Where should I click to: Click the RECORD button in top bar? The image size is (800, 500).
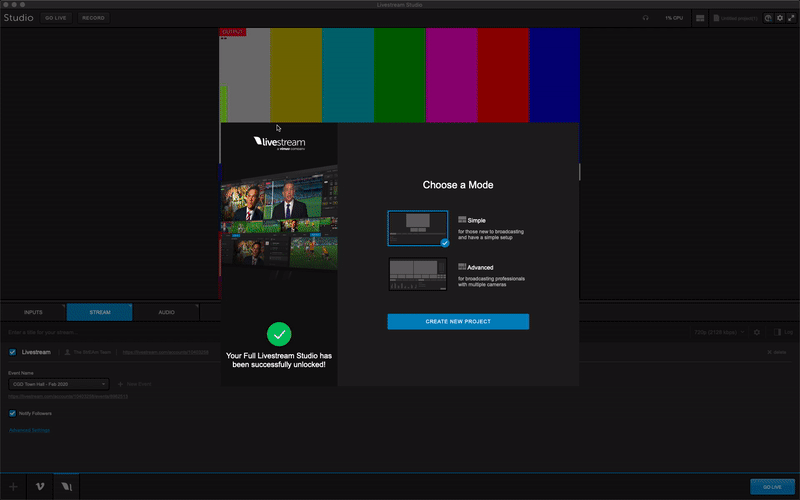click(93, 18)
